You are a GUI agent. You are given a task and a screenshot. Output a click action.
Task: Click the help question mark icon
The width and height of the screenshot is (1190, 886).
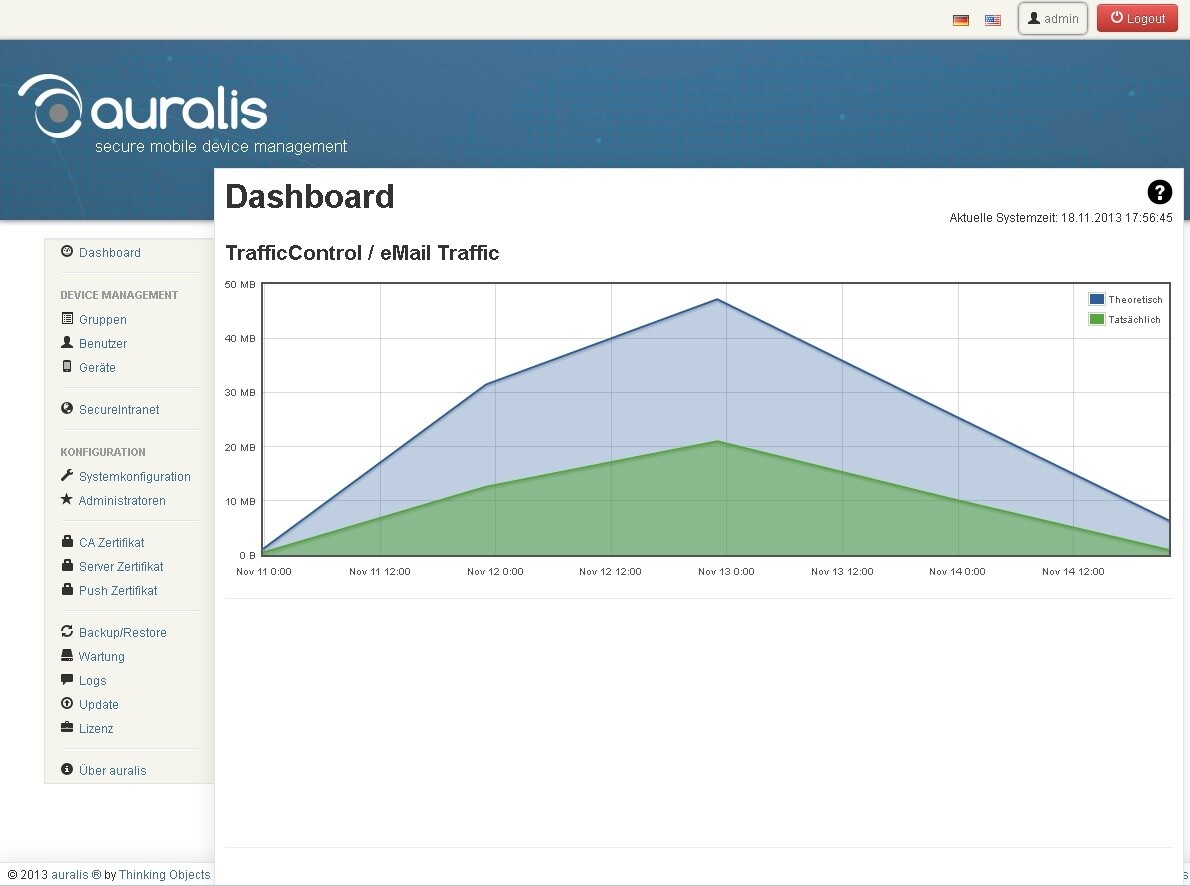pyautogui.click(x=1159, y=192)
